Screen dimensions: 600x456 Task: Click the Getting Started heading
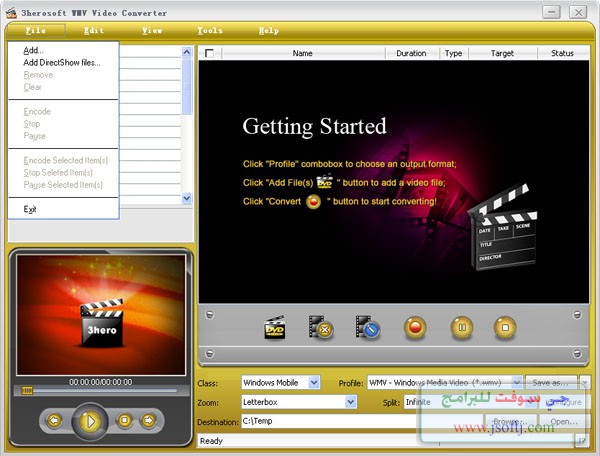point(315,126)
